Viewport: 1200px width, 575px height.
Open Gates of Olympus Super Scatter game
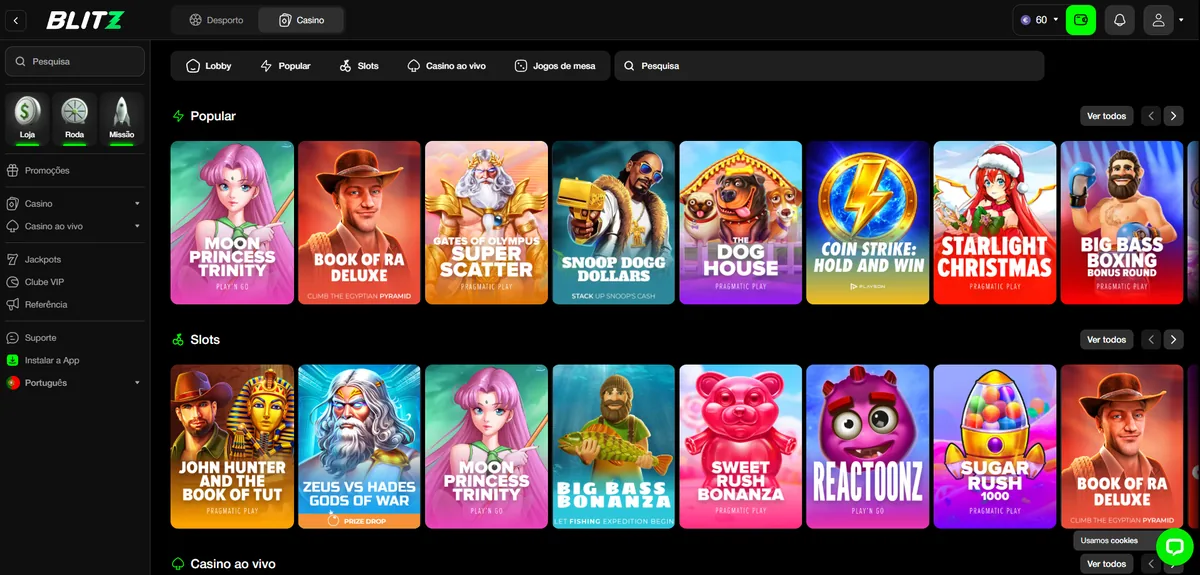[x=486, y=222]
